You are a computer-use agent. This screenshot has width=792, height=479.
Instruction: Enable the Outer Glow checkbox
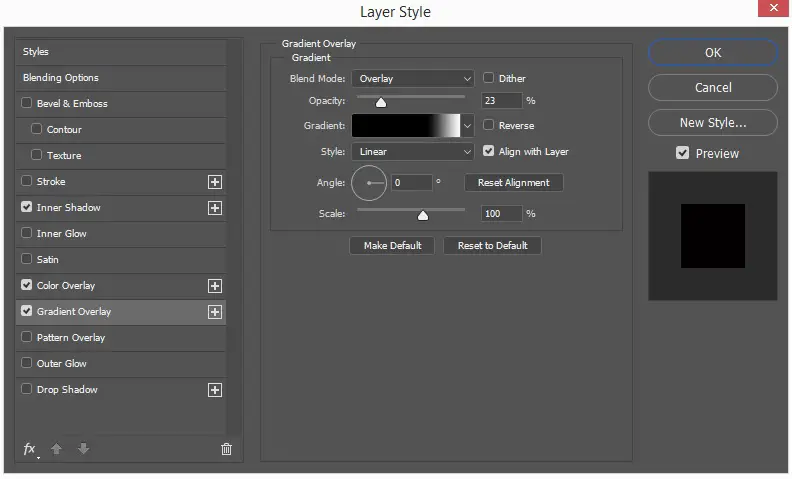[26, 363]
